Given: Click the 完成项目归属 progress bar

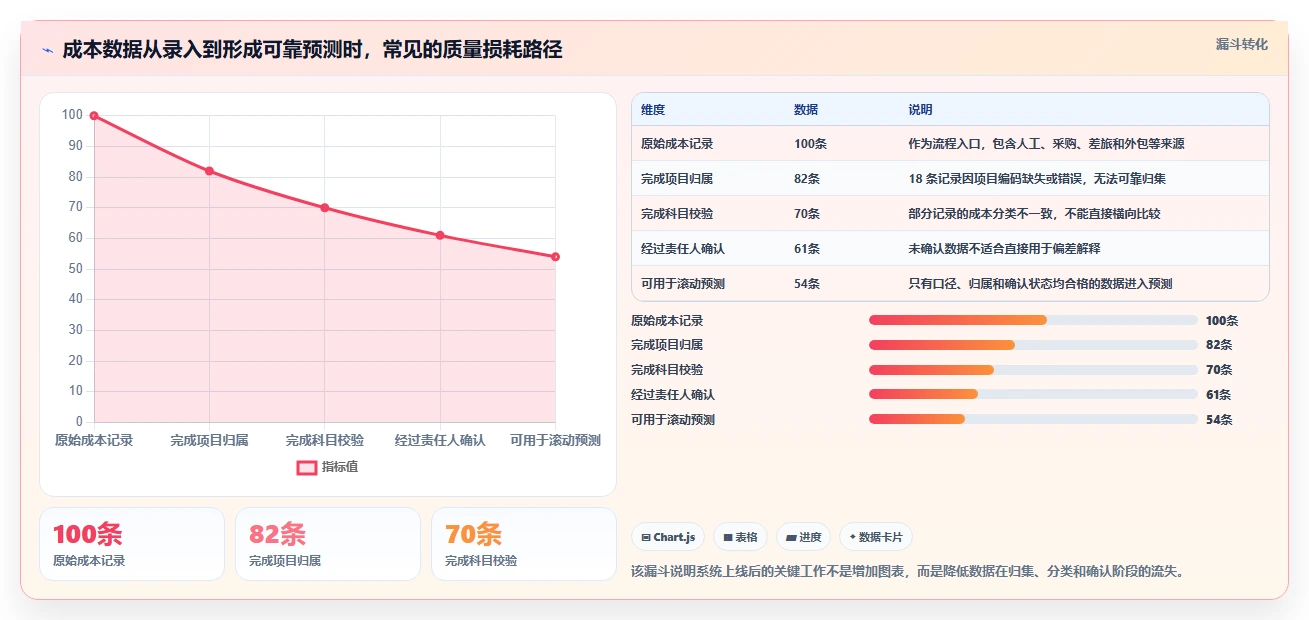Looking at the screenshot, I should click(1033, 345).
